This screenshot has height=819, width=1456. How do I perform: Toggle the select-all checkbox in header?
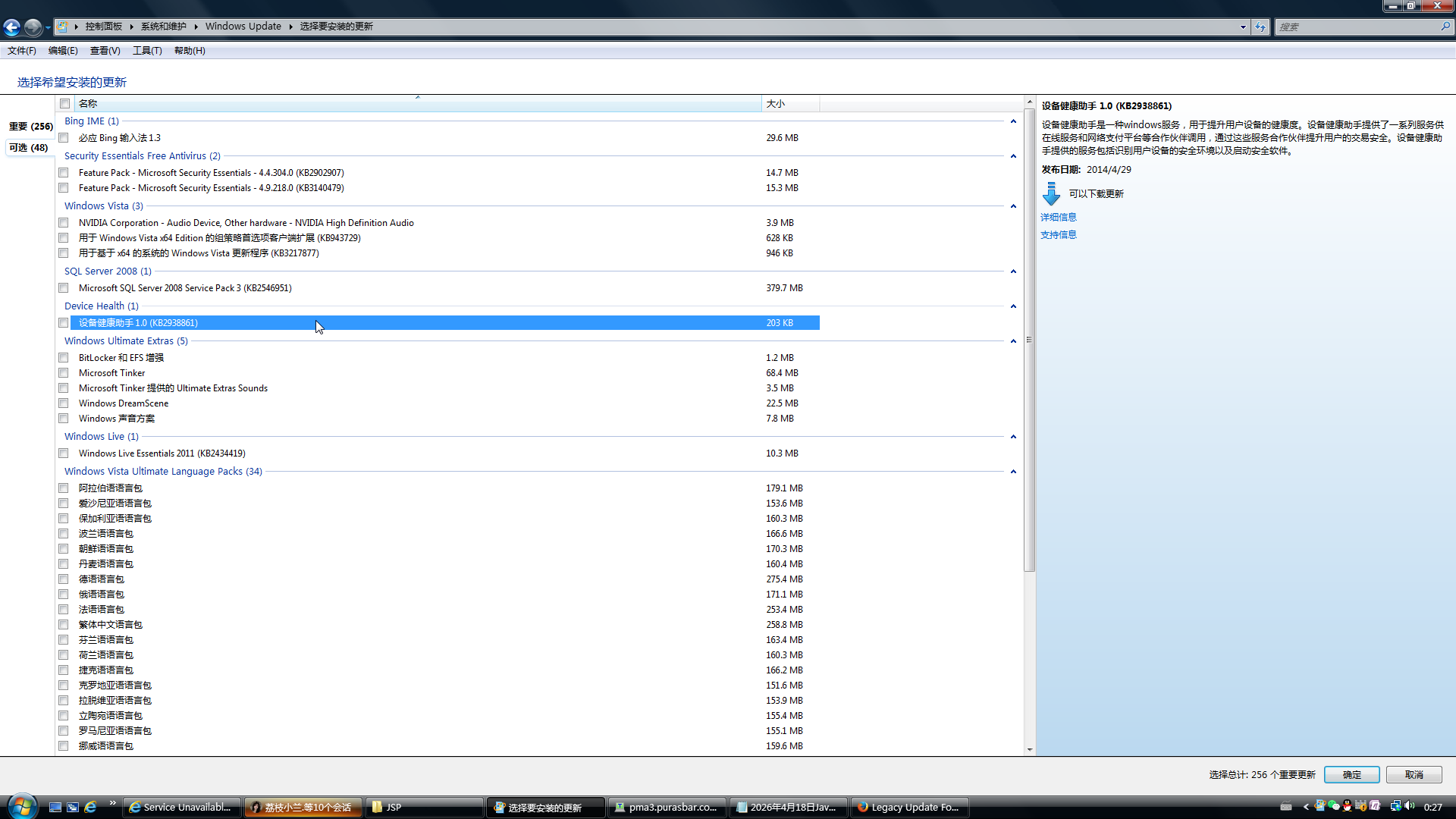(x=65, y=104)
